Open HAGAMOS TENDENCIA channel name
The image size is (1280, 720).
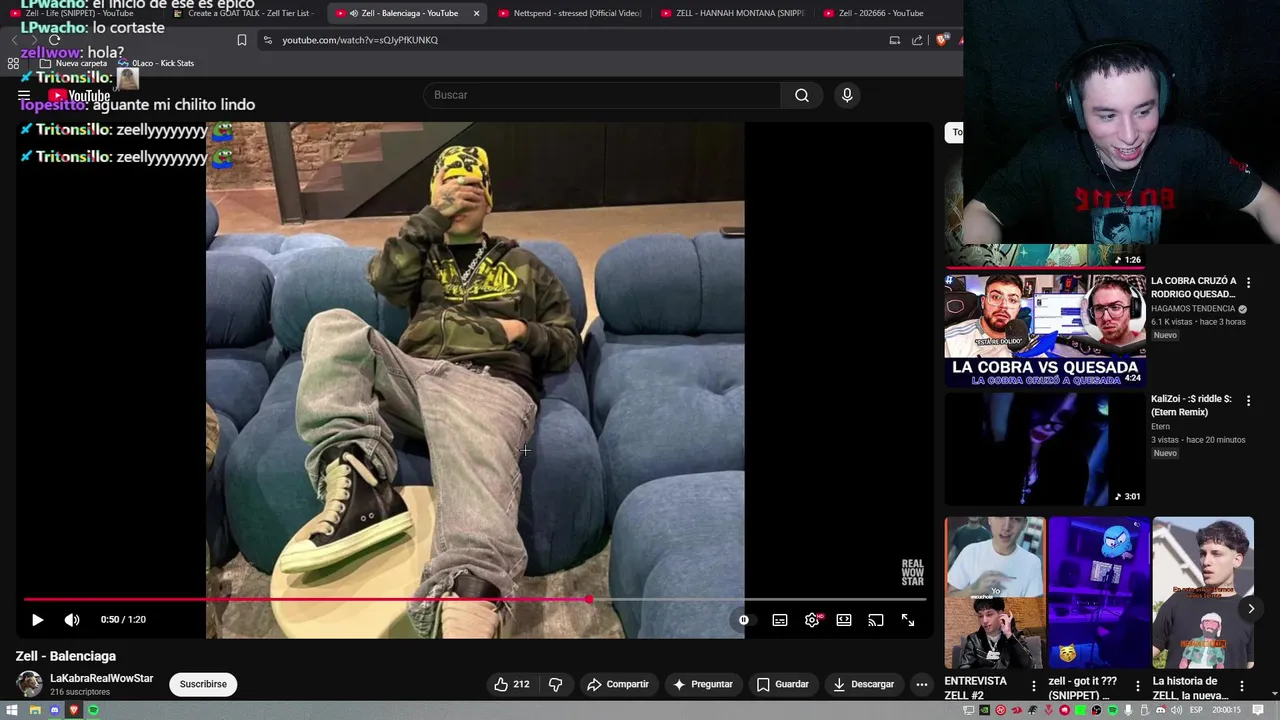(x=1193, y=309)
